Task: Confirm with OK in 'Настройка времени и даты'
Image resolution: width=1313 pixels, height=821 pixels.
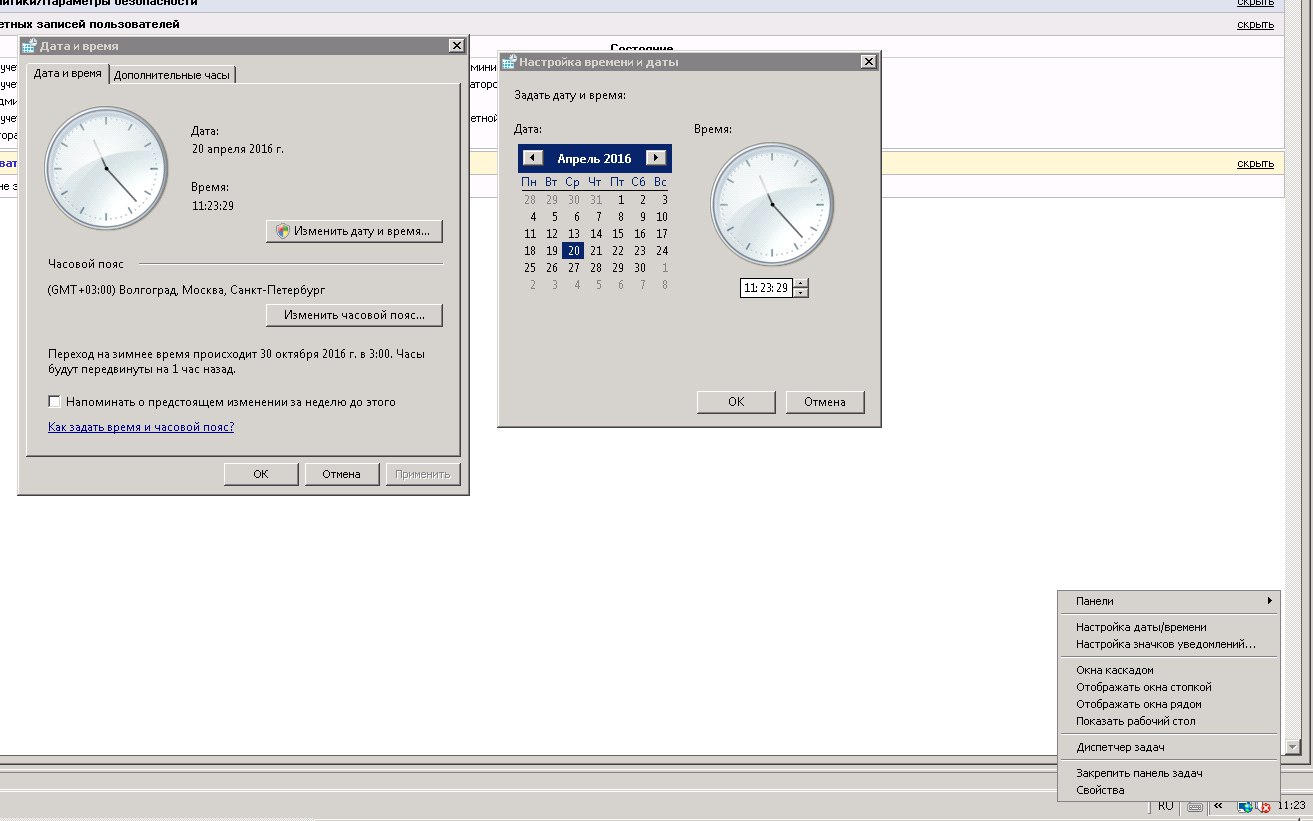Action: tap(736, 402)
